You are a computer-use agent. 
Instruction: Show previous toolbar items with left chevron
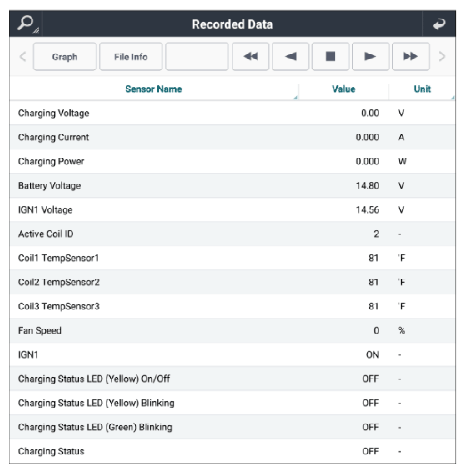click(23, 56)
